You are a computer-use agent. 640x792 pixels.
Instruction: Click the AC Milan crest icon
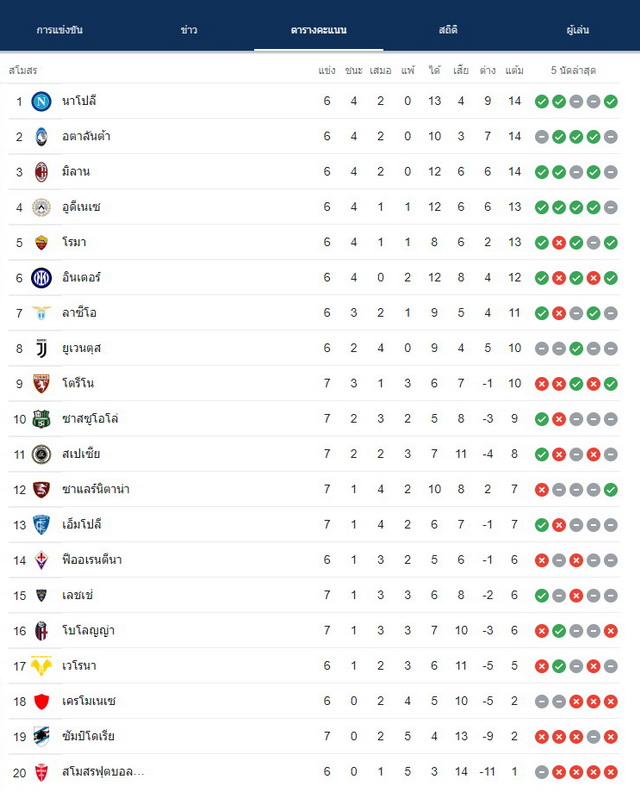tap(41, 172)
